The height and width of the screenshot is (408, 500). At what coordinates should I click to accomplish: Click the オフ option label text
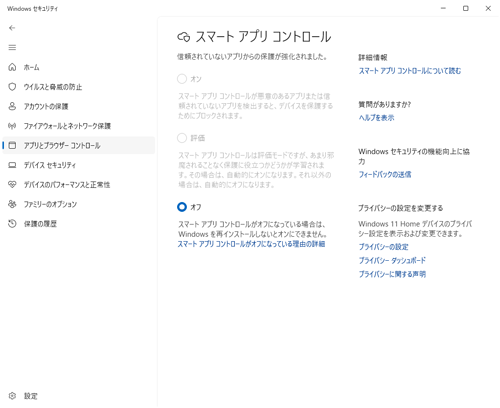pyautogui.click(x=196, y=207)
